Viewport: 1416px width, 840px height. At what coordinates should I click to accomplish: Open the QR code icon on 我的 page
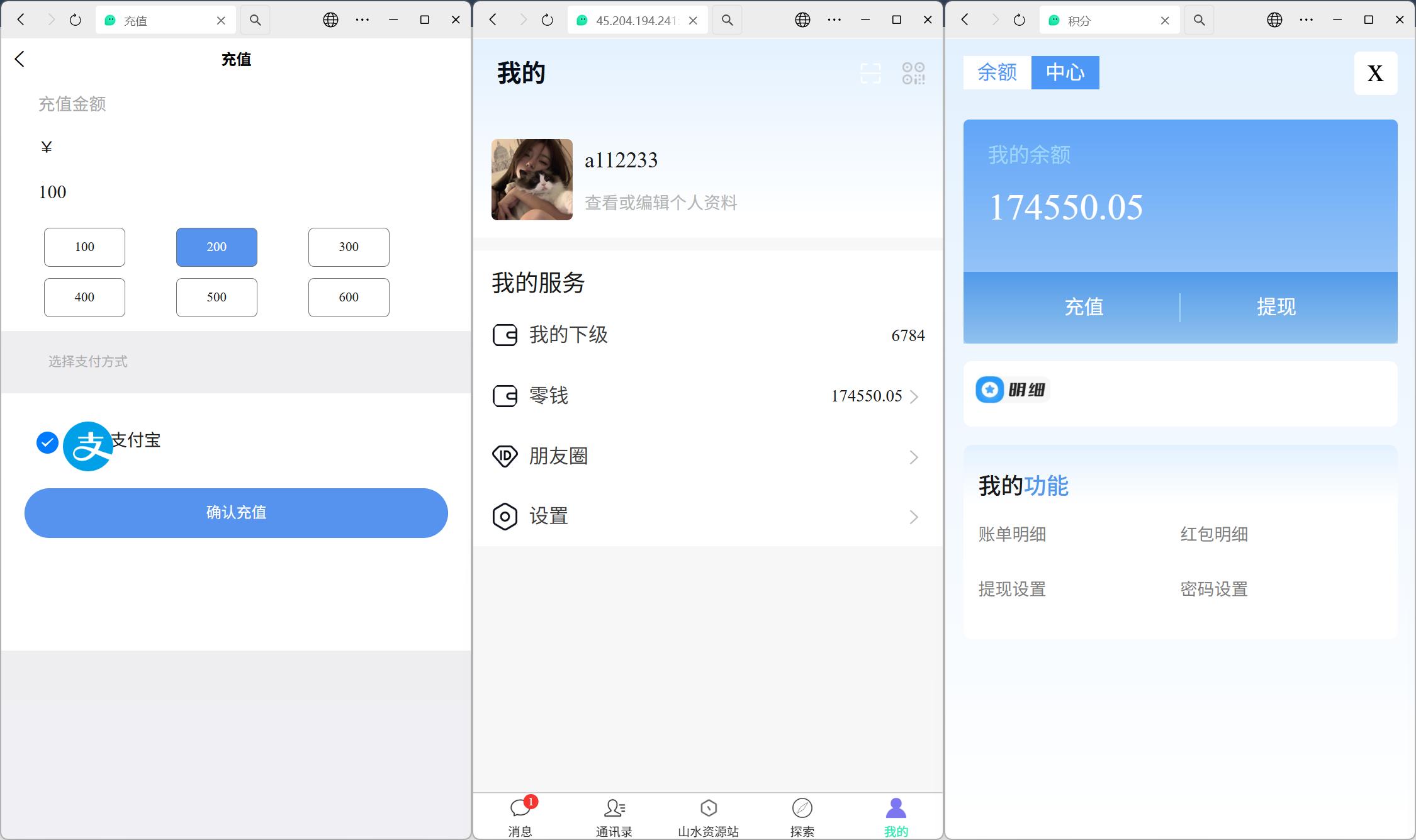click(913, 73)
